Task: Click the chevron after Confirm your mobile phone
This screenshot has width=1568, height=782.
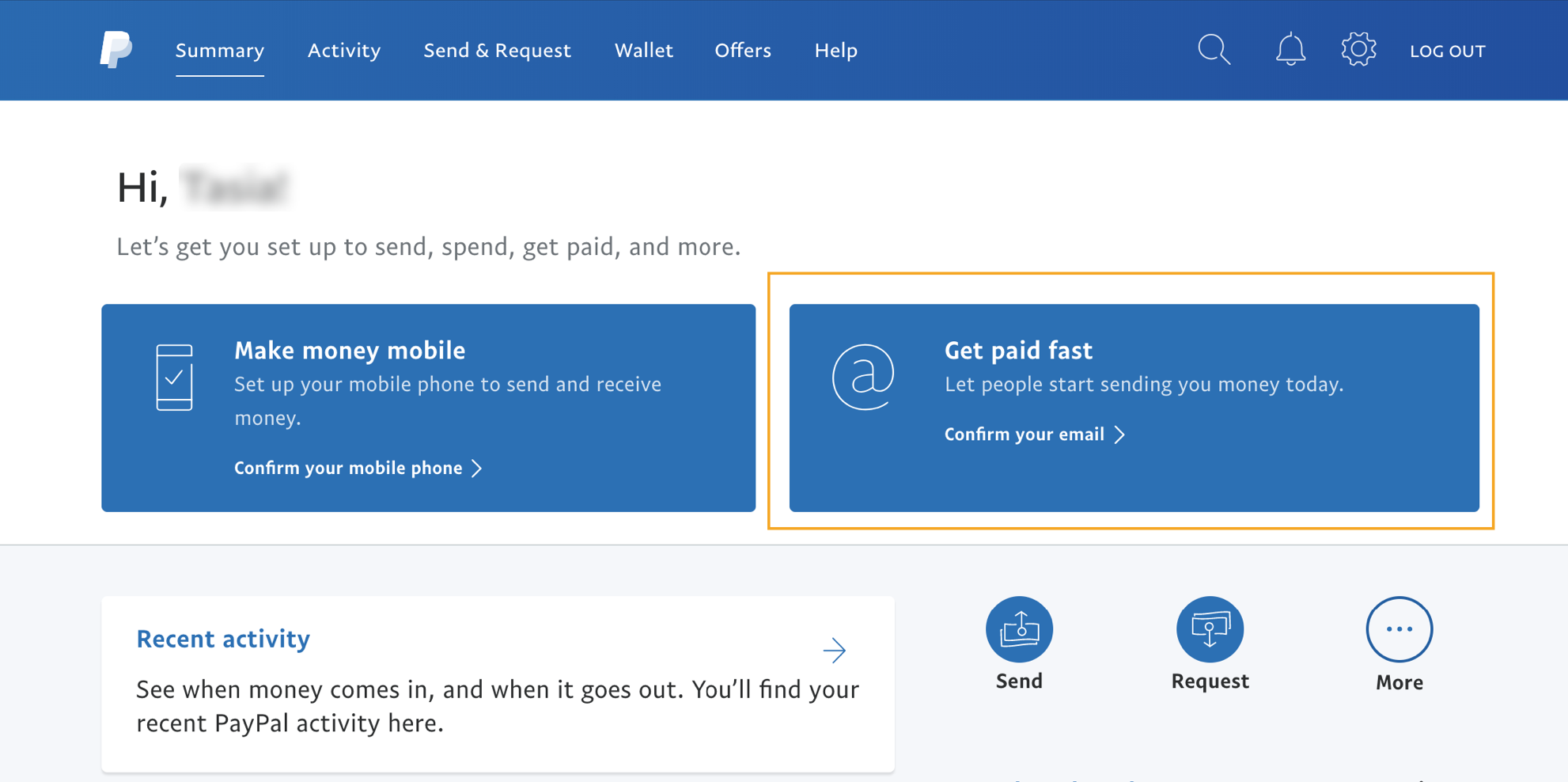Action: (x=476, y=469)
